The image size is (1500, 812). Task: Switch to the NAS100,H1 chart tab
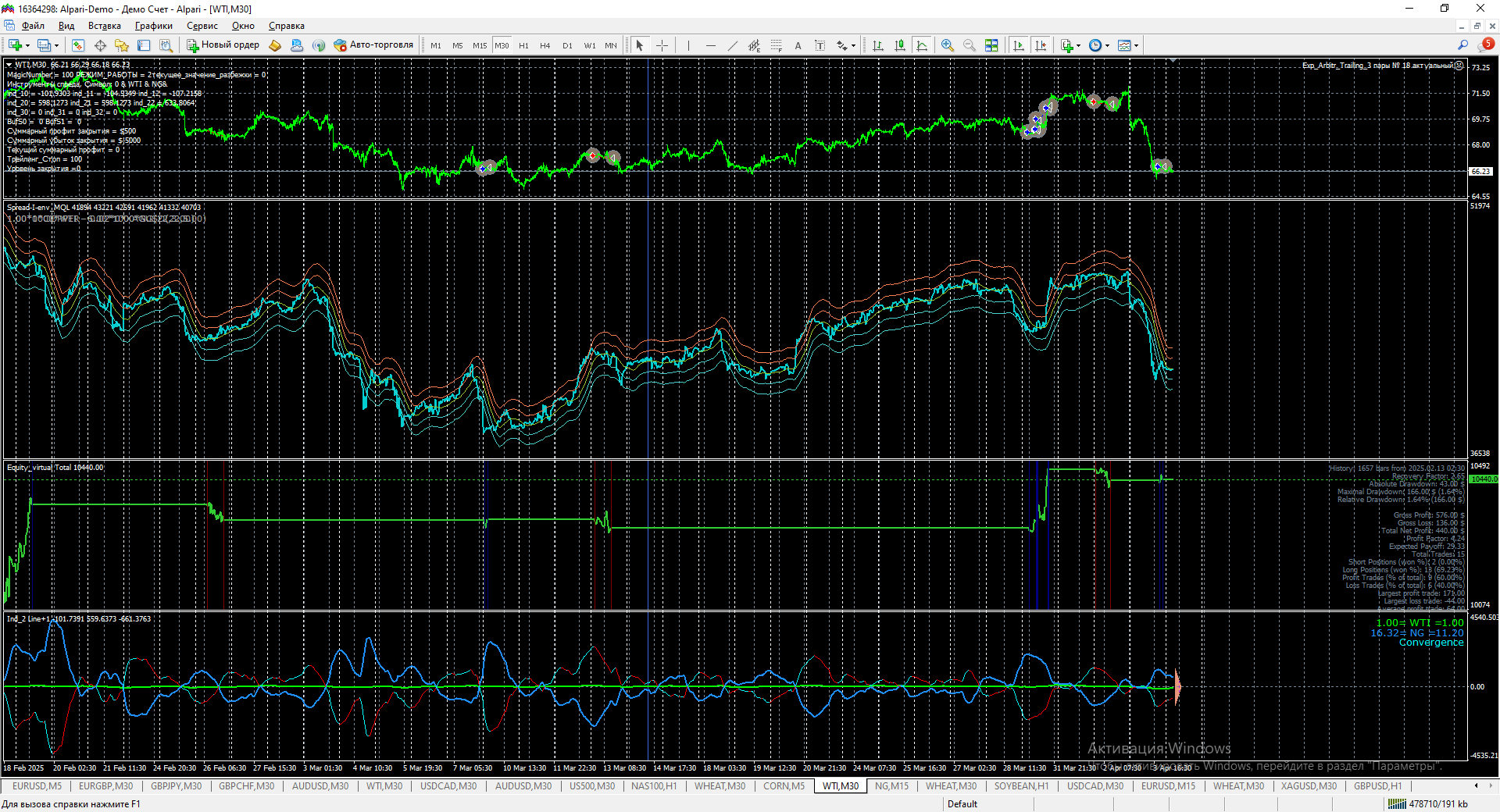[654, 786]
